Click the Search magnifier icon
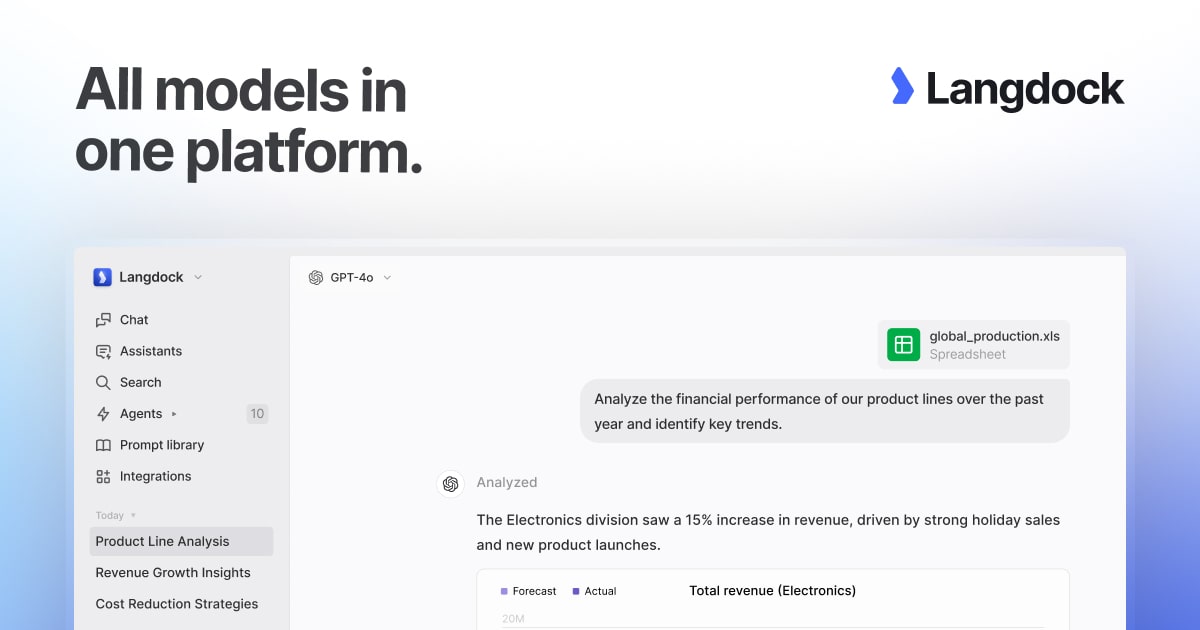The height and width of the screenshot is (630, 1200). (103, 382)
